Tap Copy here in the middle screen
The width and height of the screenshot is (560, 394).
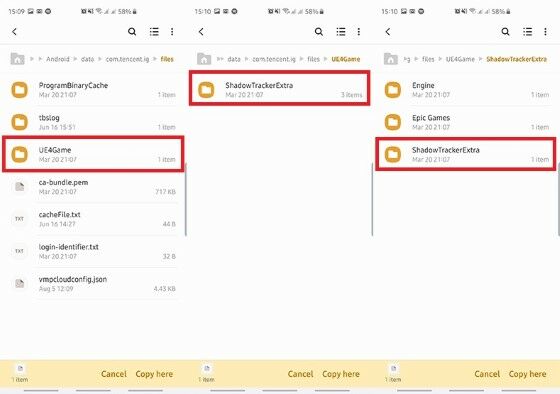[341, 374]
